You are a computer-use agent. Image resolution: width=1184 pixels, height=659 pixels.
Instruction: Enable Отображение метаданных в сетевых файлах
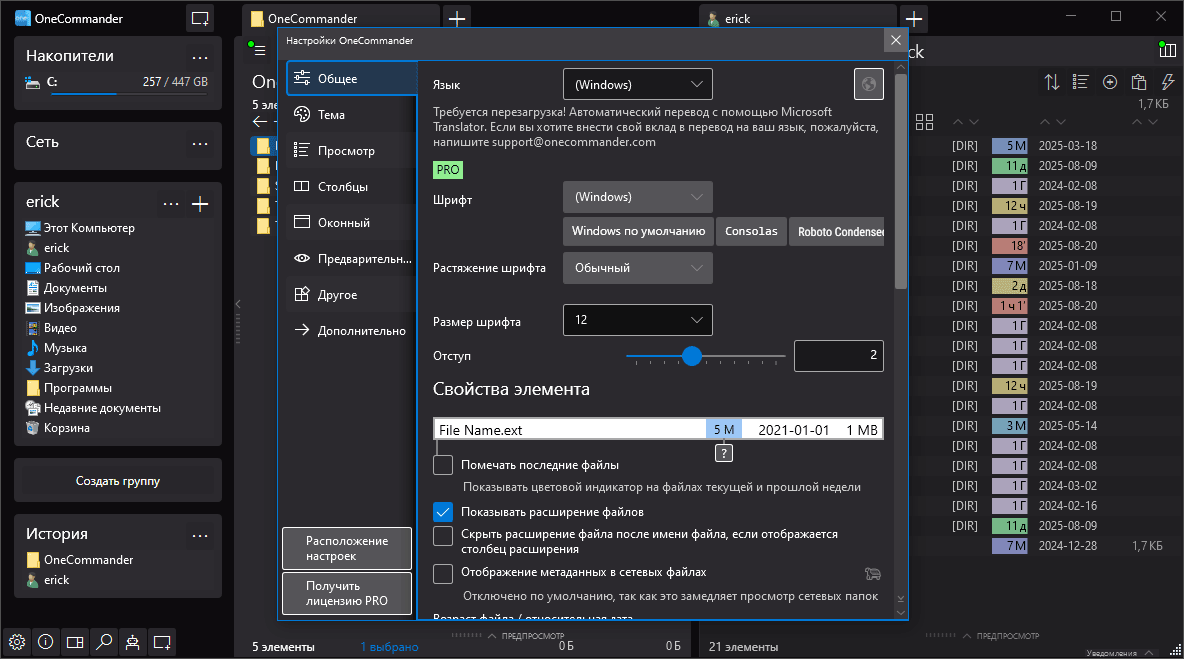coord(442,574)
